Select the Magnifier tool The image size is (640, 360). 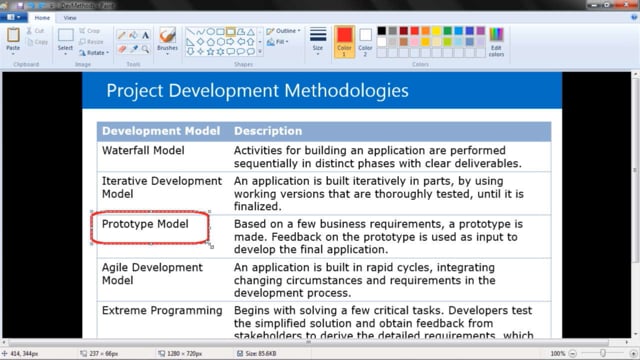[x=145, y=49]
